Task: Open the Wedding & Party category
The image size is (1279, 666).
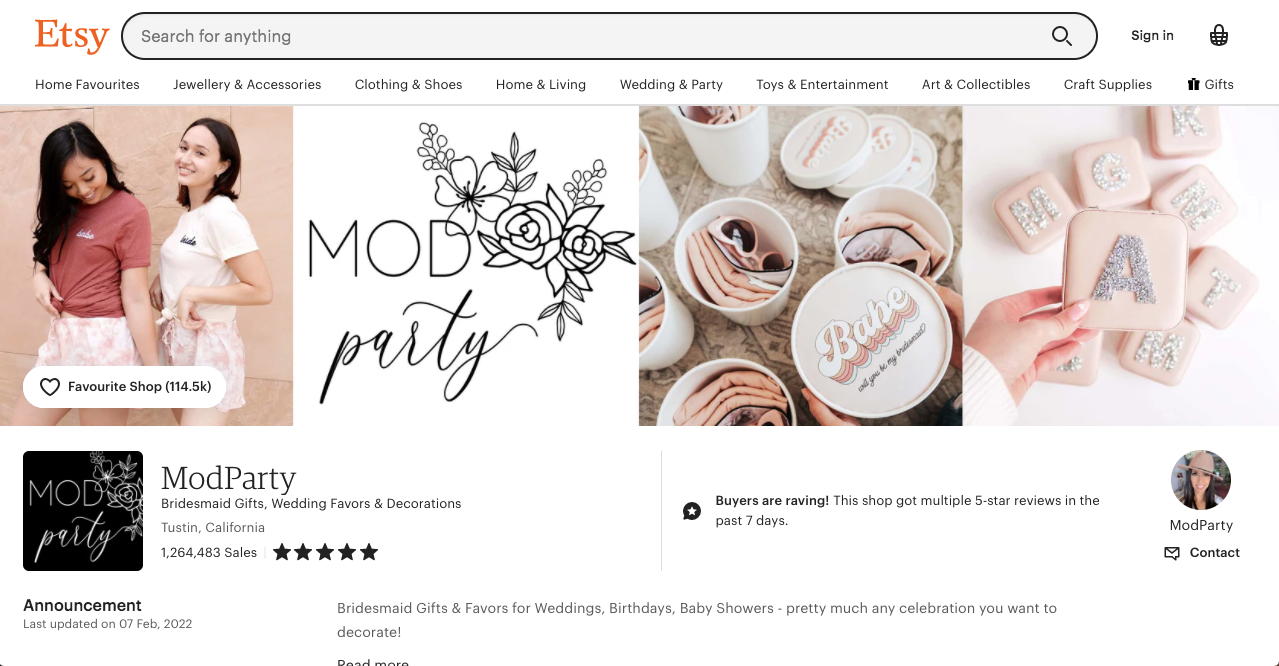Action: (x=671, y=85)
